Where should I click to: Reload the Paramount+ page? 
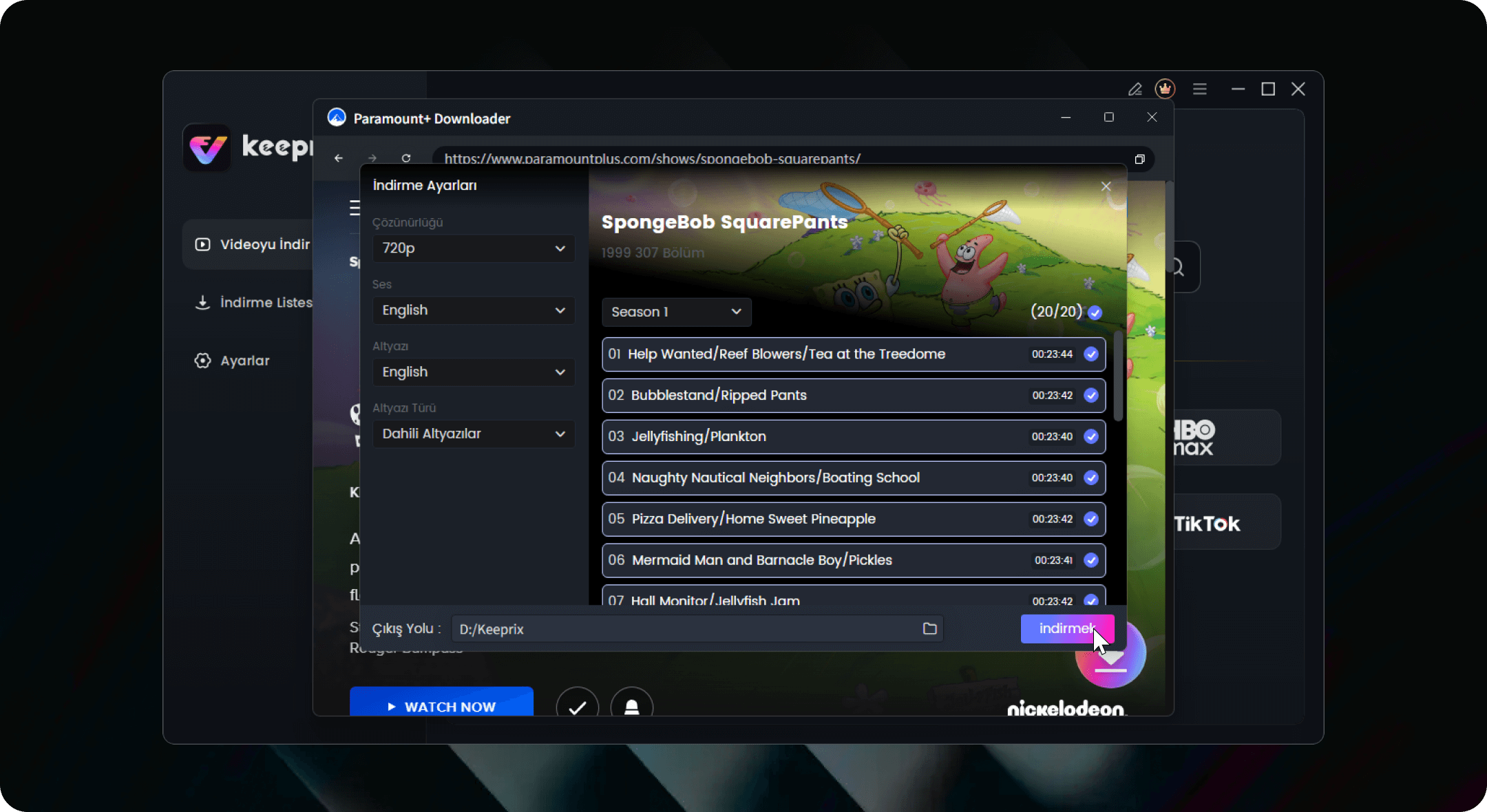tap(406, 158)
